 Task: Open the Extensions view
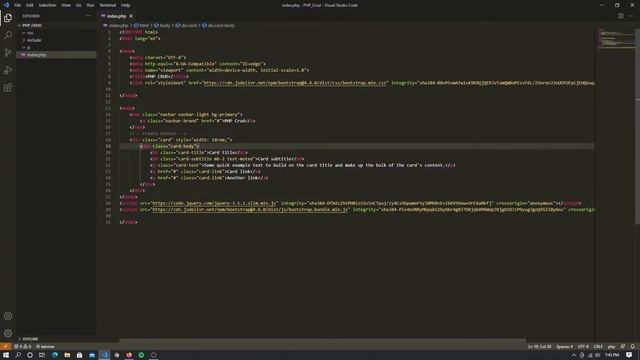click(x=8, y=88)
